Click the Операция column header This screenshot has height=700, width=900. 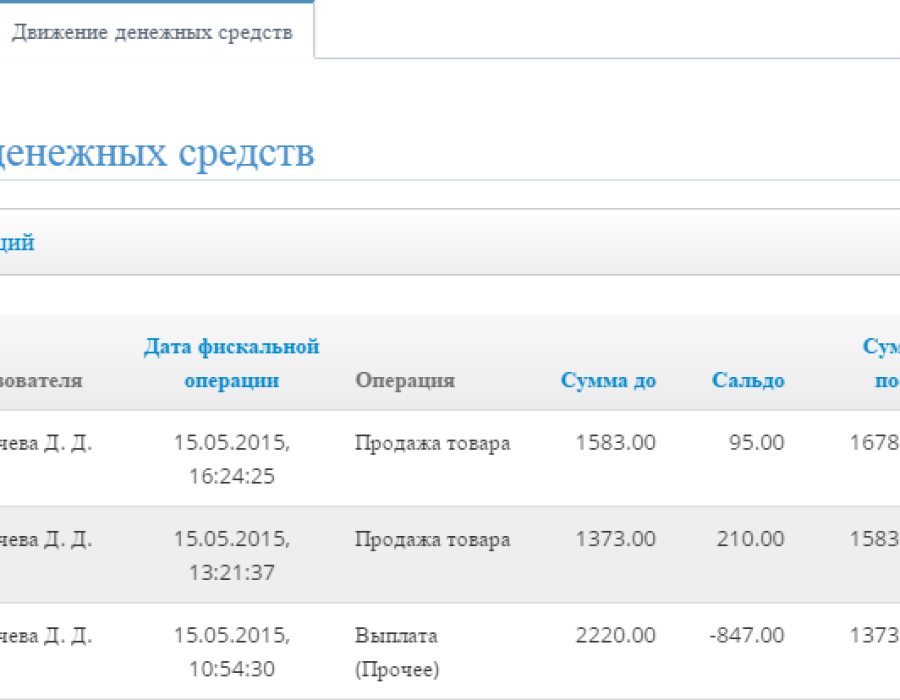point(405,380)
